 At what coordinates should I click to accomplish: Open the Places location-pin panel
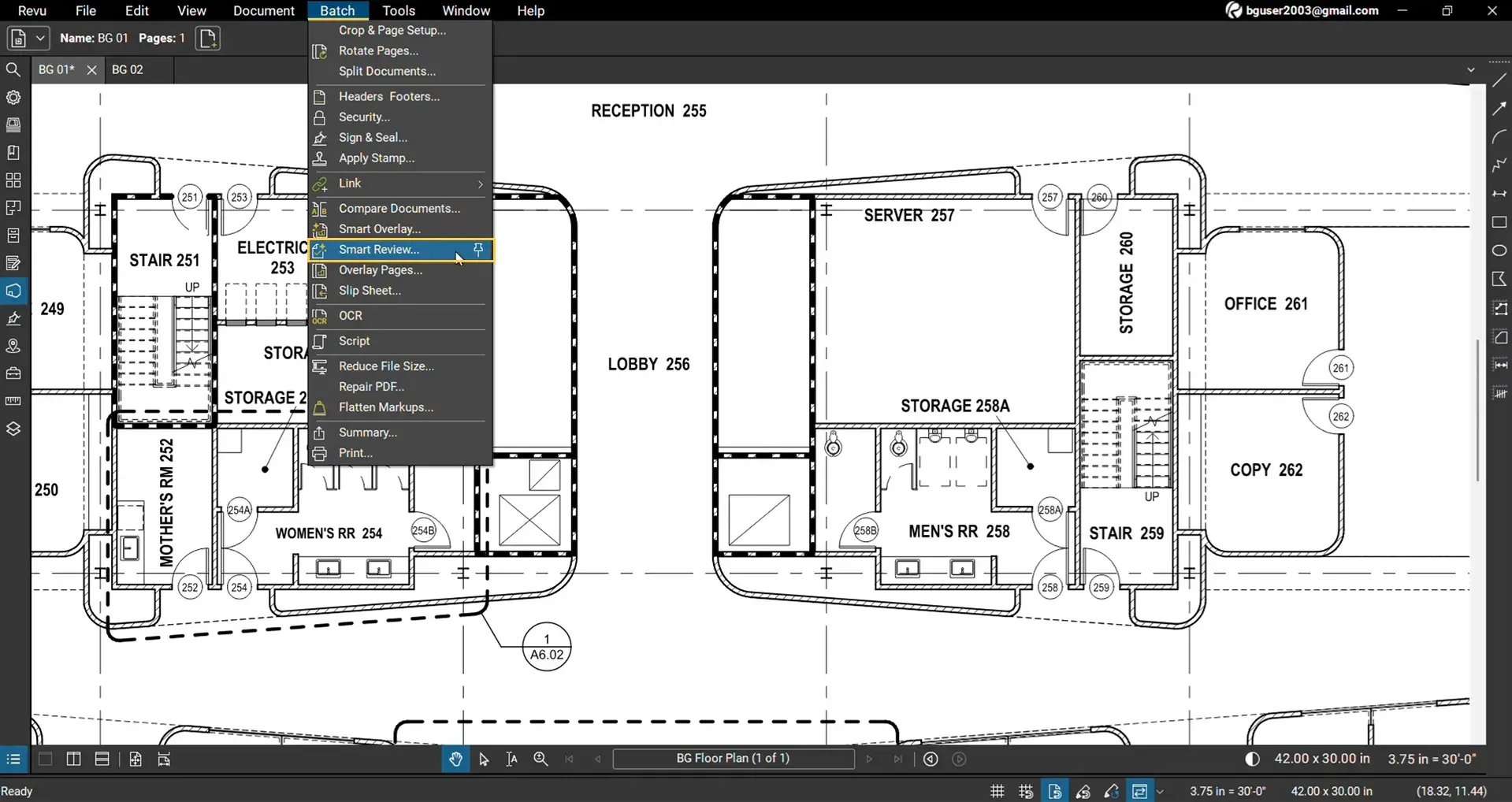coord(13,346)
